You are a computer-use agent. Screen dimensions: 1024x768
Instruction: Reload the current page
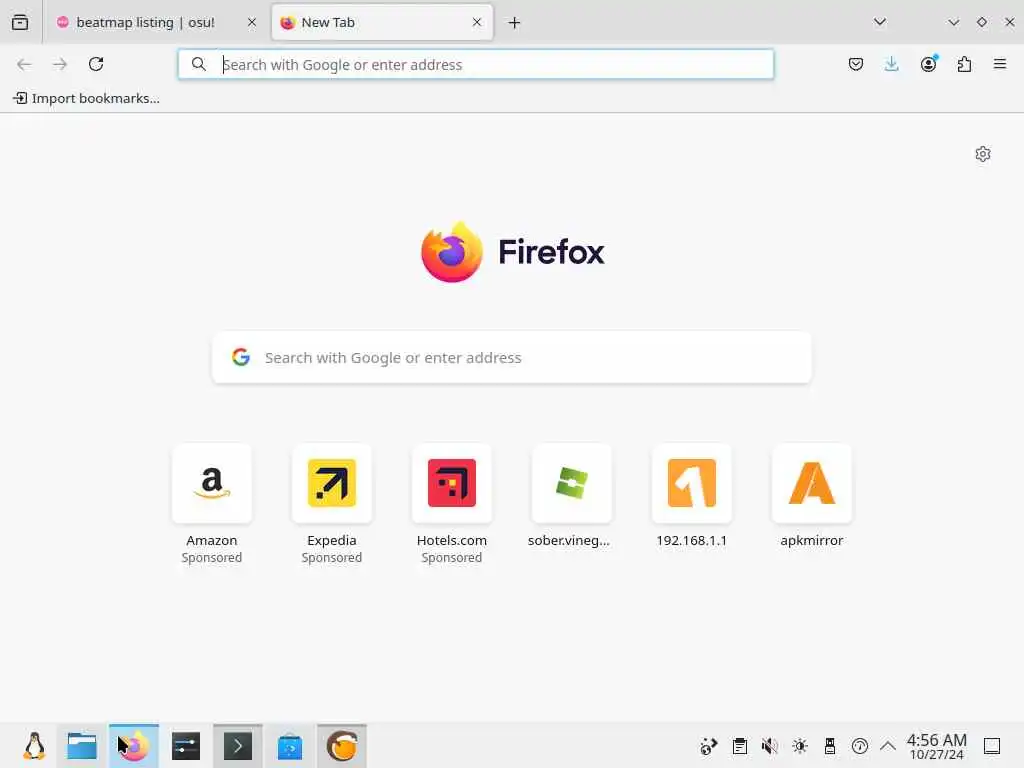click(x=96, y=64)
